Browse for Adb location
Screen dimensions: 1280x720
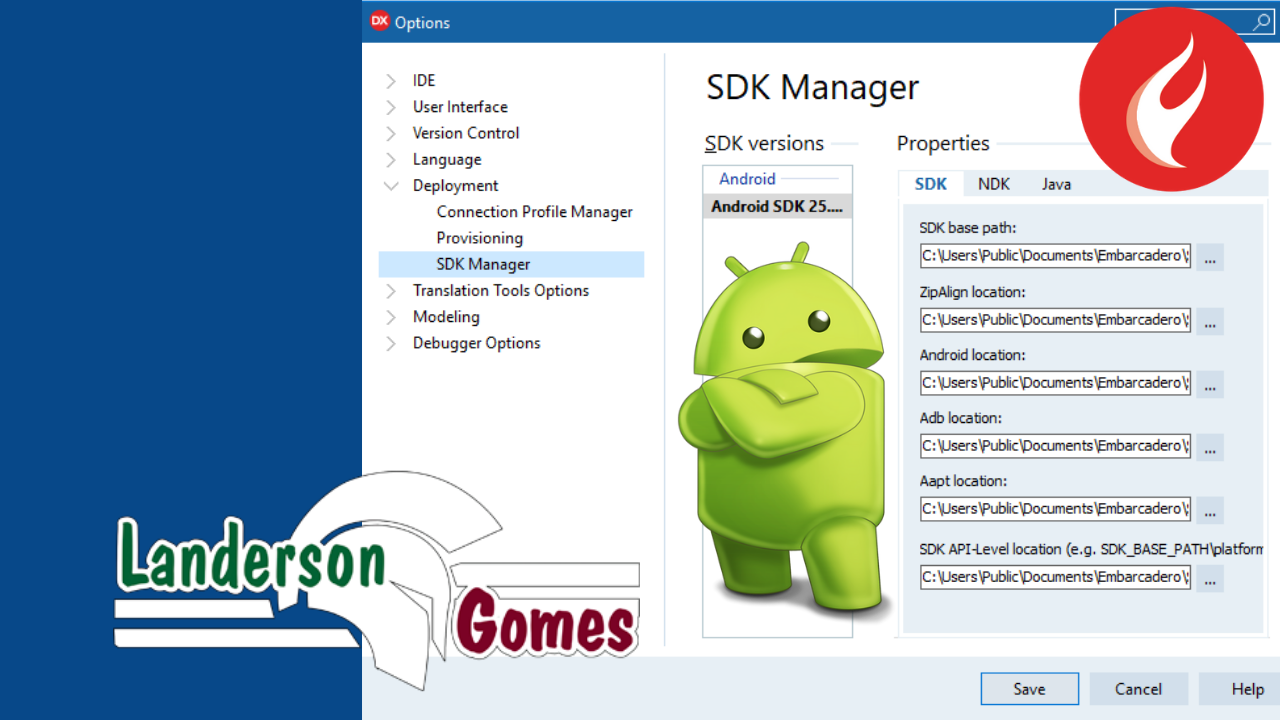(x=1210, y=447)
